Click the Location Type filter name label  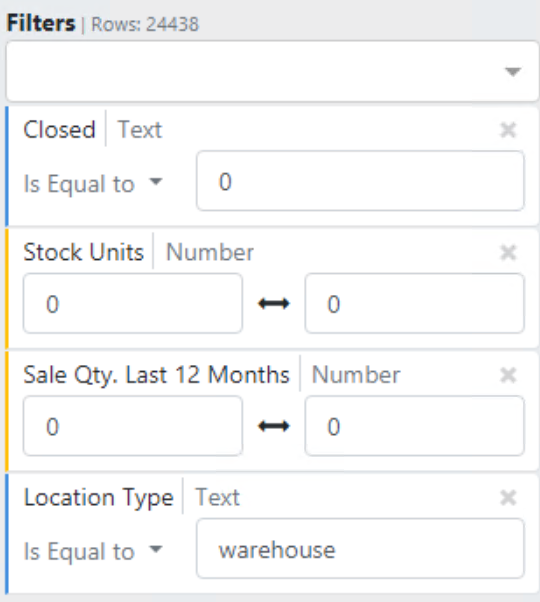(99, 498)
